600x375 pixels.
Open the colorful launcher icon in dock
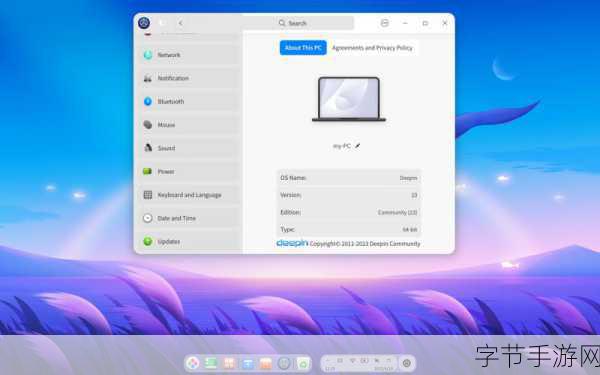pyautogui.click(x=193, y=363)
